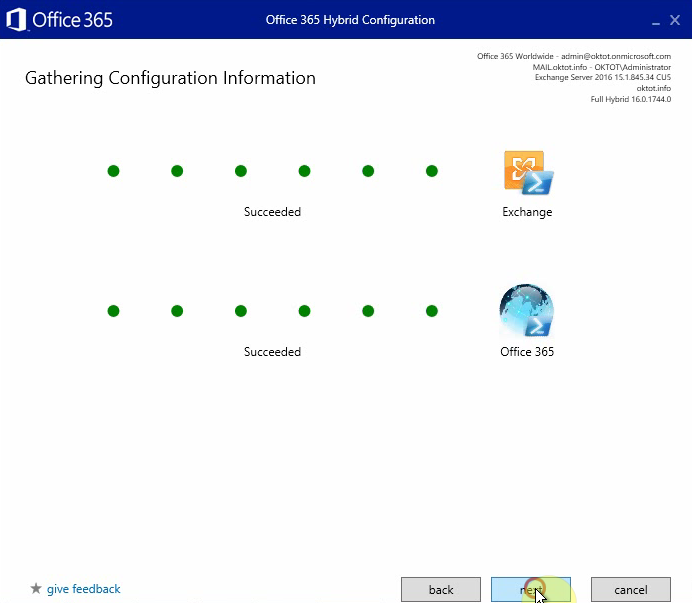The width and height of the screenshot is (692, 603).
Task: Open the give feedback link
Action: coord(83,589)
